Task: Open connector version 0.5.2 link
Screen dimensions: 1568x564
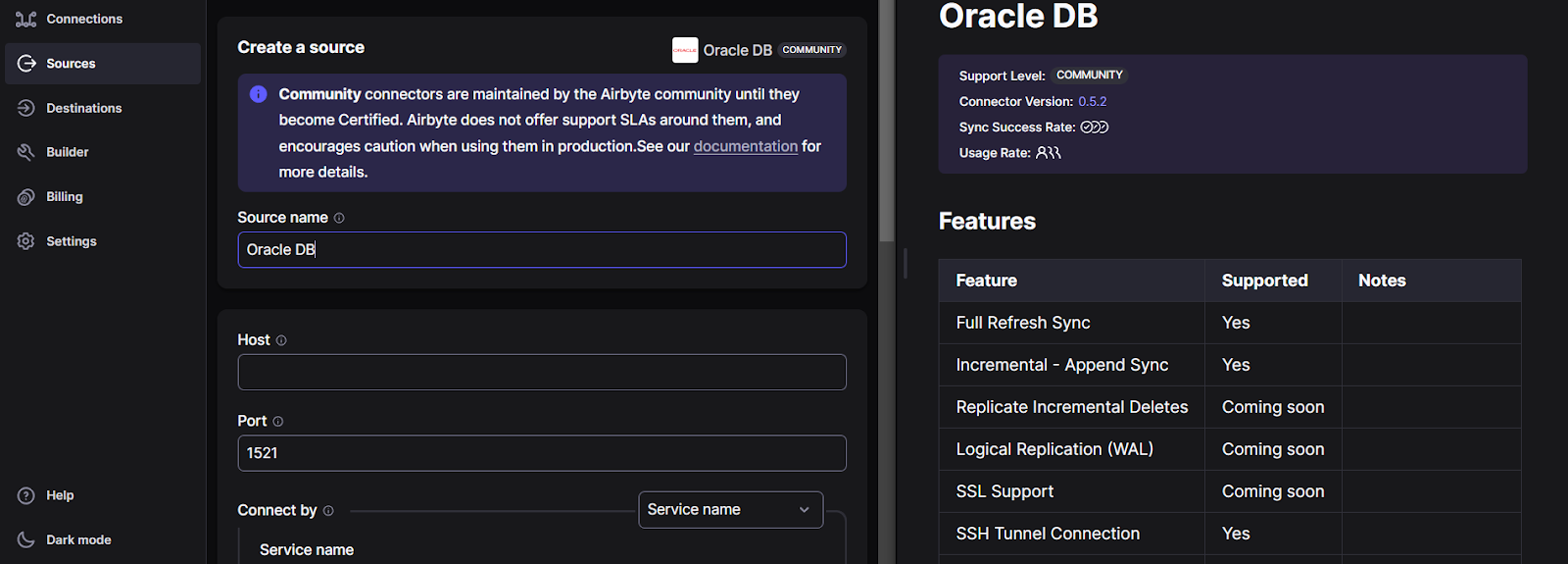Action: 1093,101
